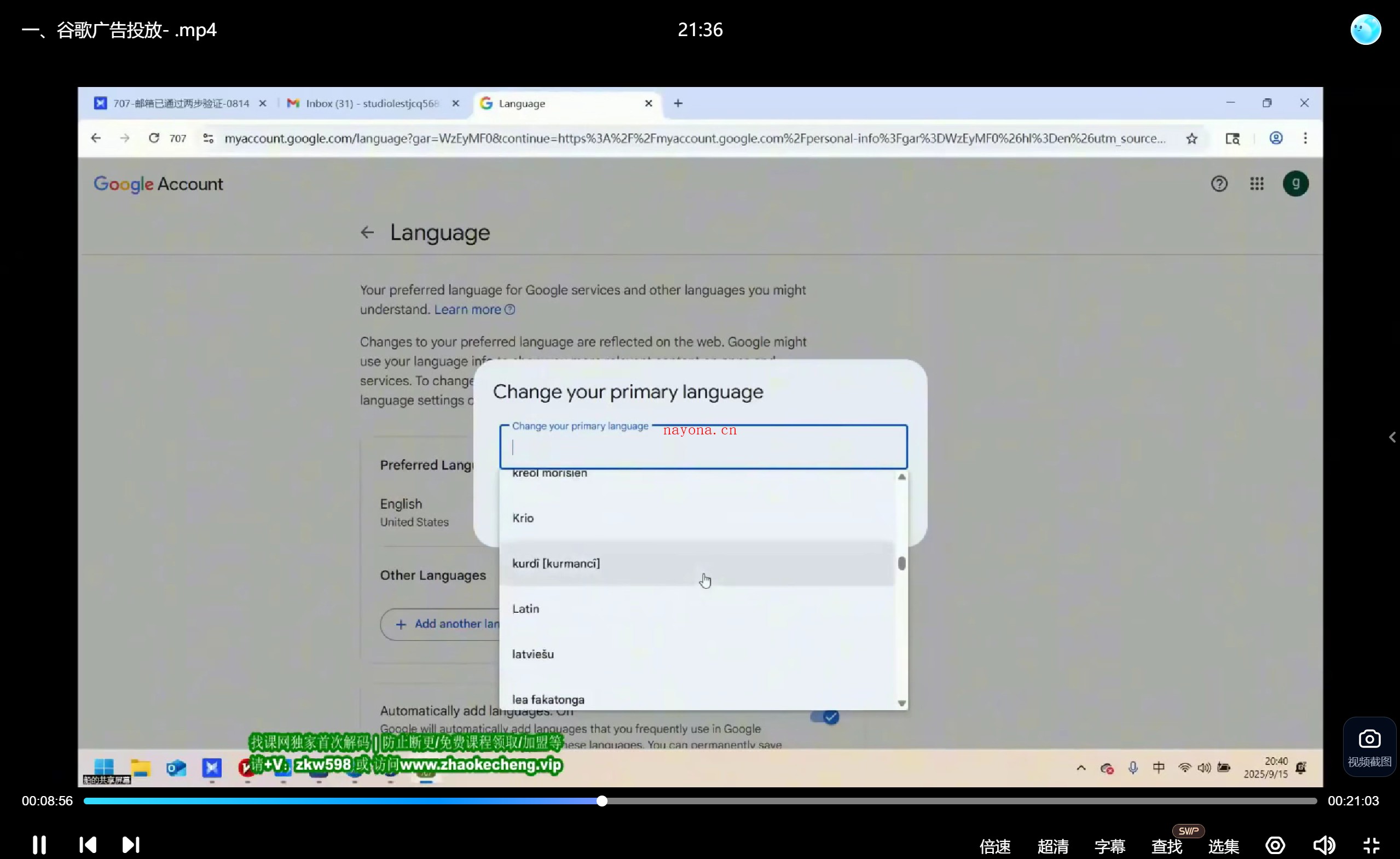The image size is (1400, 859).
Task: Pick latviešu from the language list
Action: [x=698, y=654]
